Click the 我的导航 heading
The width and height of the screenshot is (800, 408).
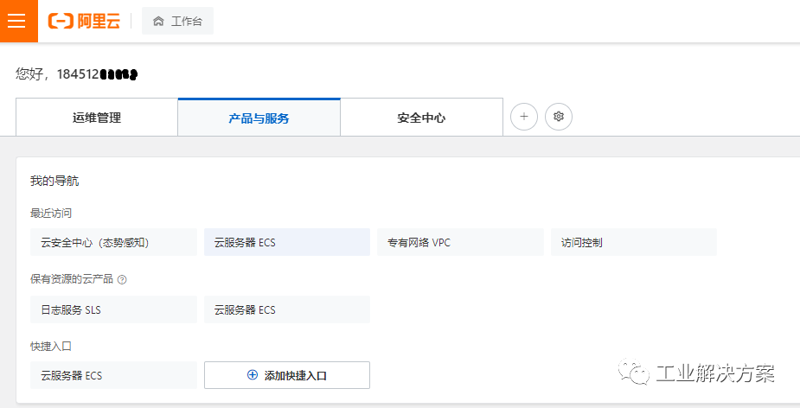(x=55, y=181)
